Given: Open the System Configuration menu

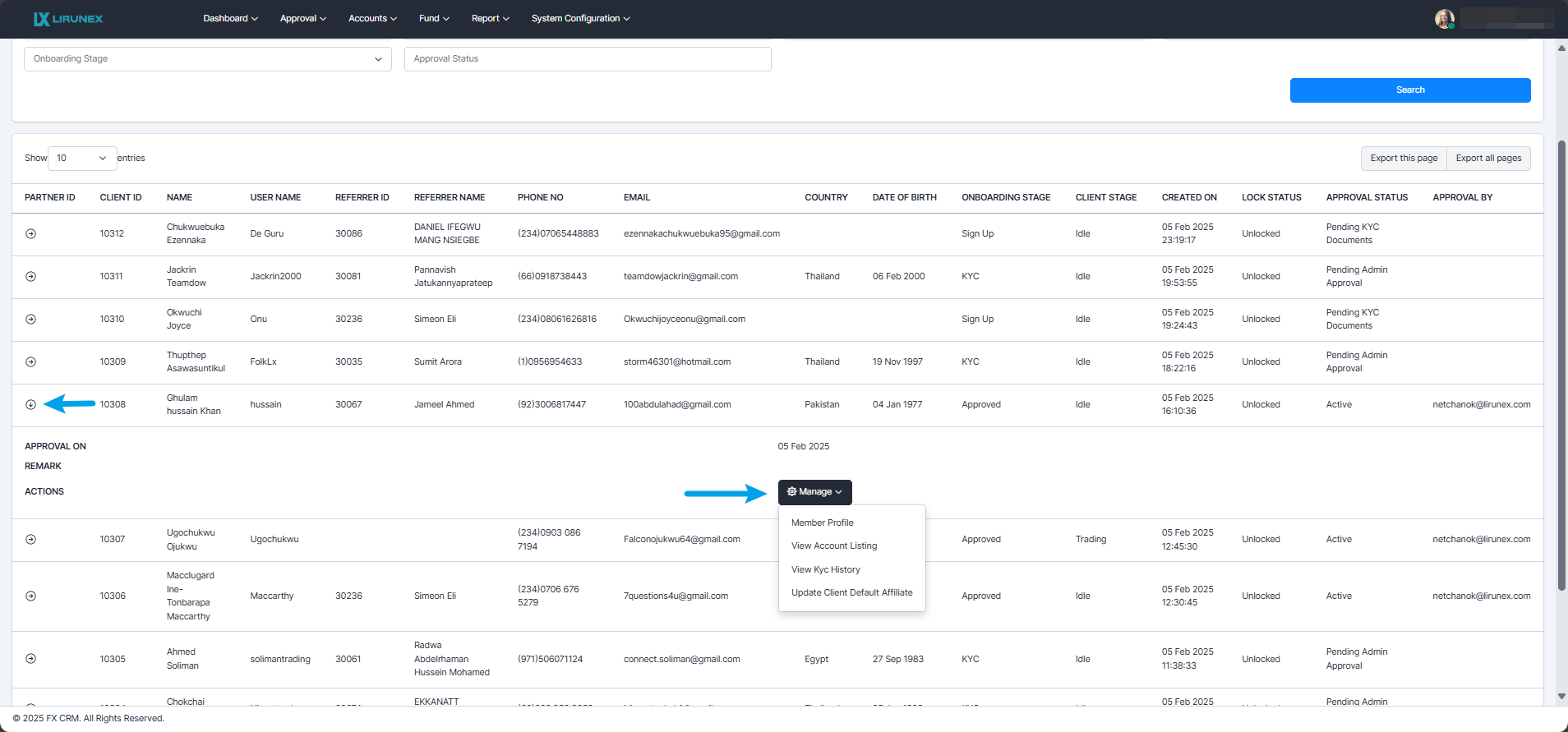Looking at the screenshot, I should click(580, 19).
